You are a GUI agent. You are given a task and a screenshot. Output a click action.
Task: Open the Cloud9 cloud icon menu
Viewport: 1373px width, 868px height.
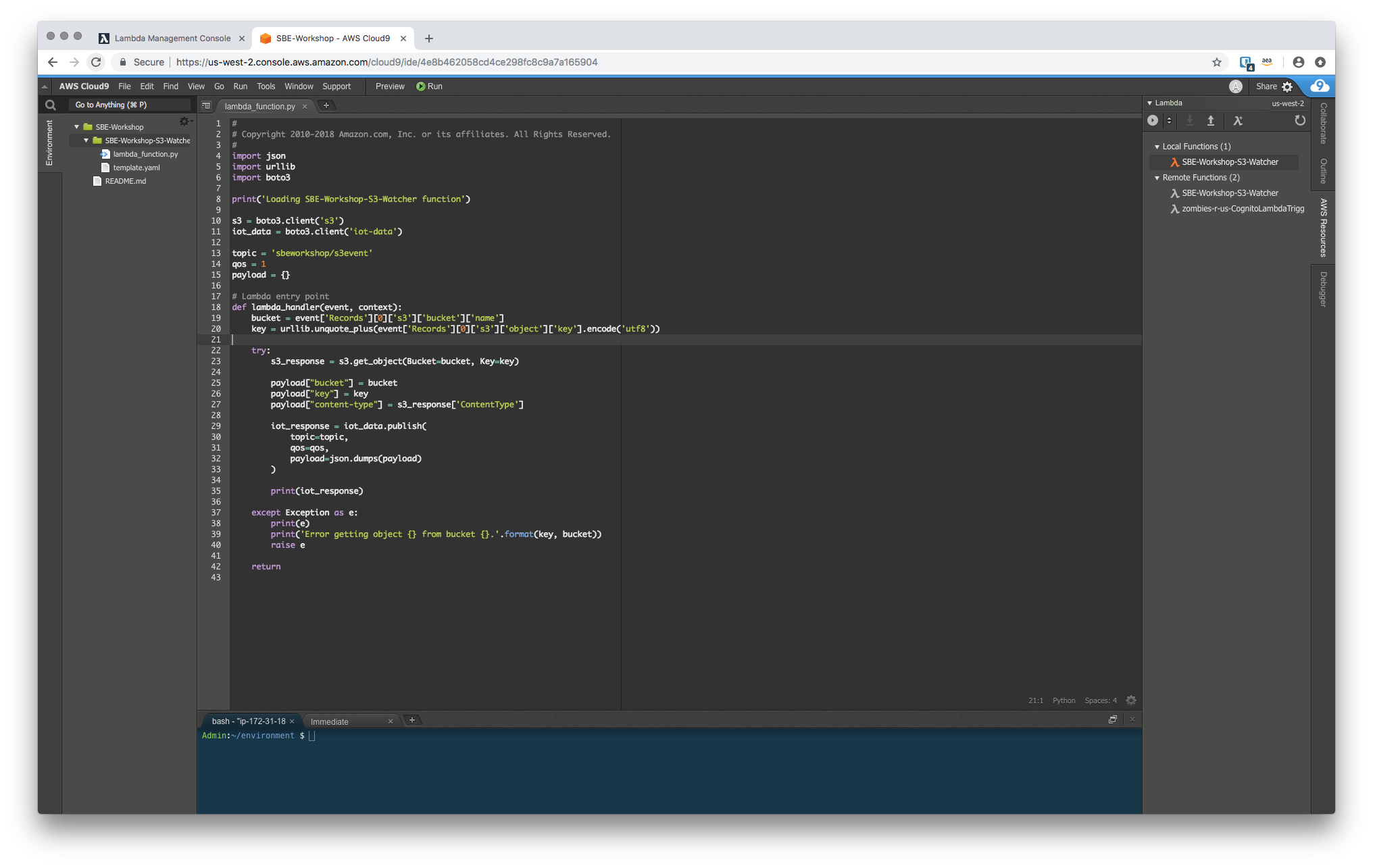tap(1319, 86)
